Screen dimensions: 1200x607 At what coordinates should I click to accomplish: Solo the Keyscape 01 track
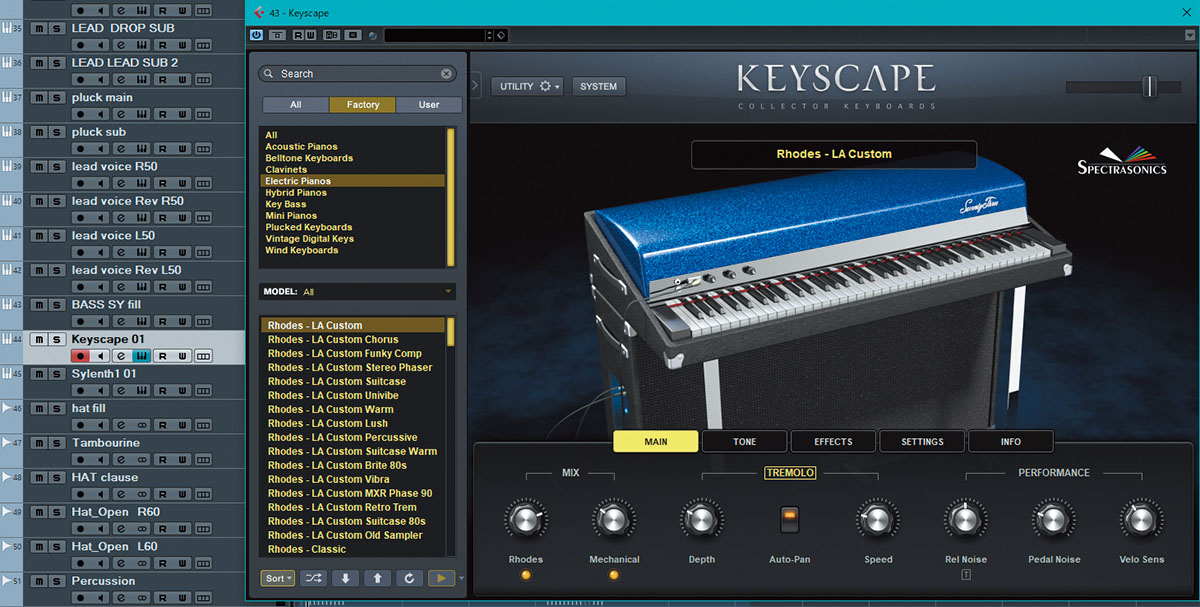[x=56, y=340]
